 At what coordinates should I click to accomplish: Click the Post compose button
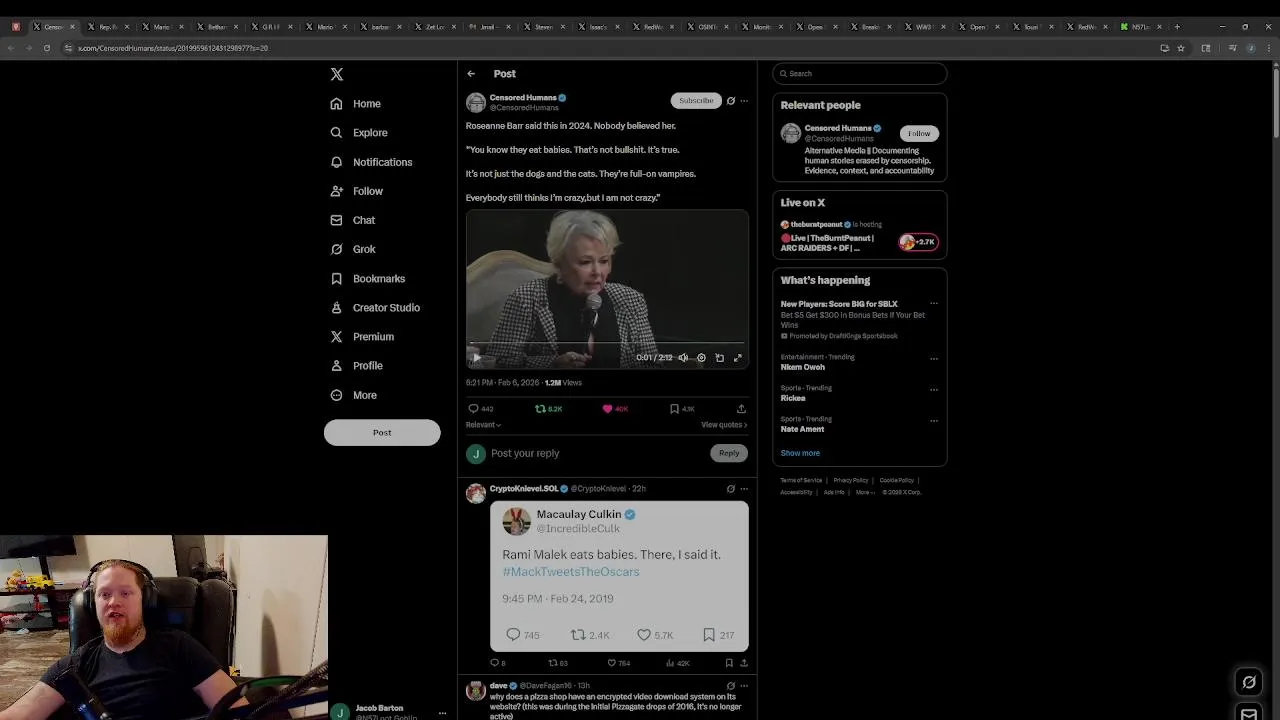(x=382, y=433)
